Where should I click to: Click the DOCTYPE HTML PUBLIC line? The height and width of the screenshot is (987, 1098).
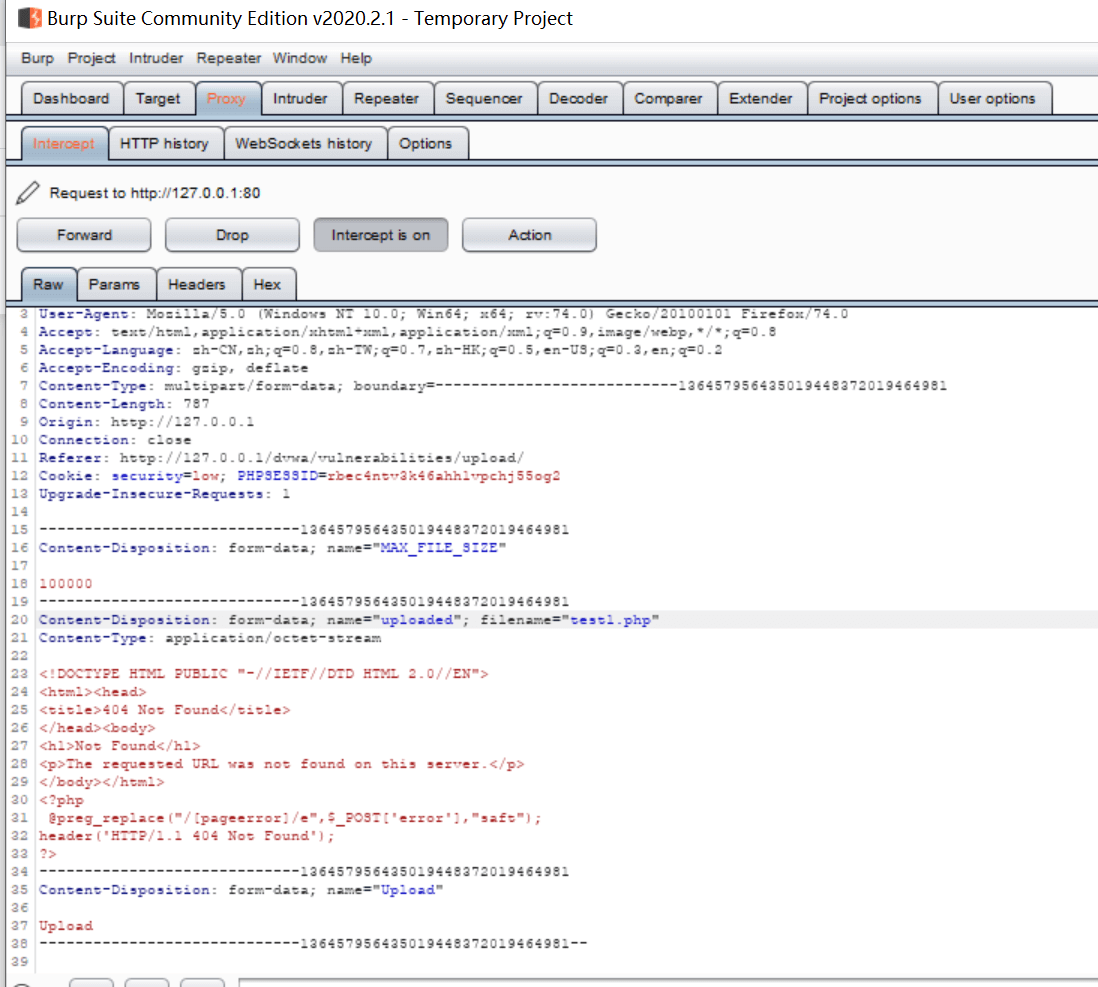264,674
